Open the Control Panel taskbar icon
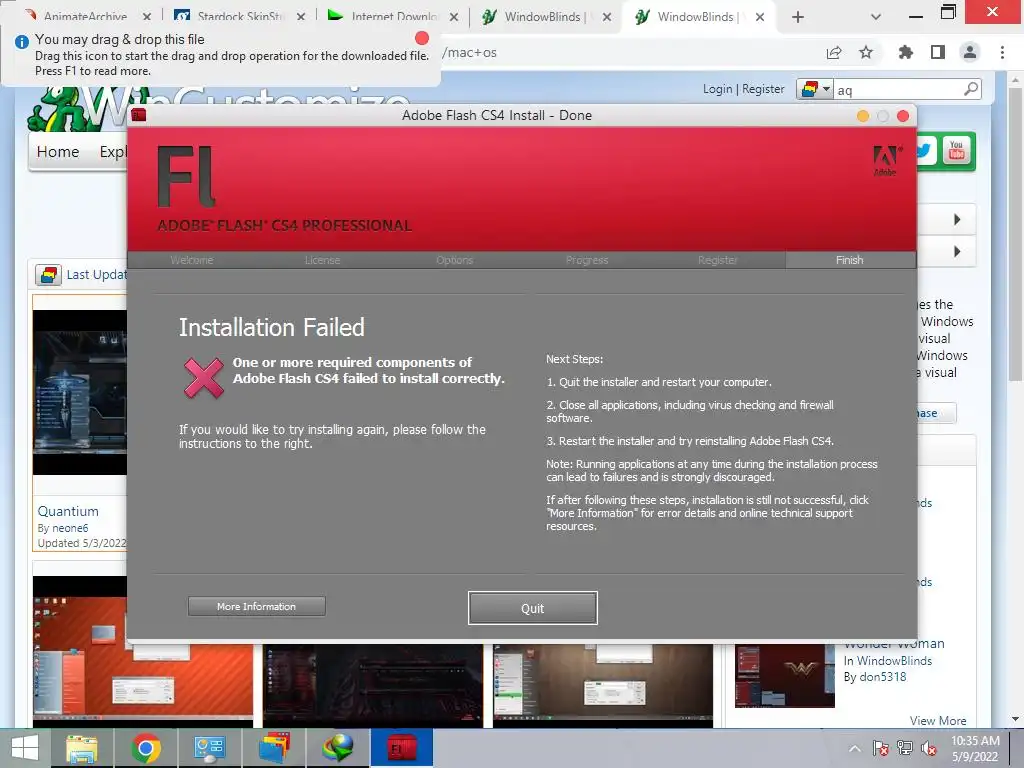 pos(210,748)
